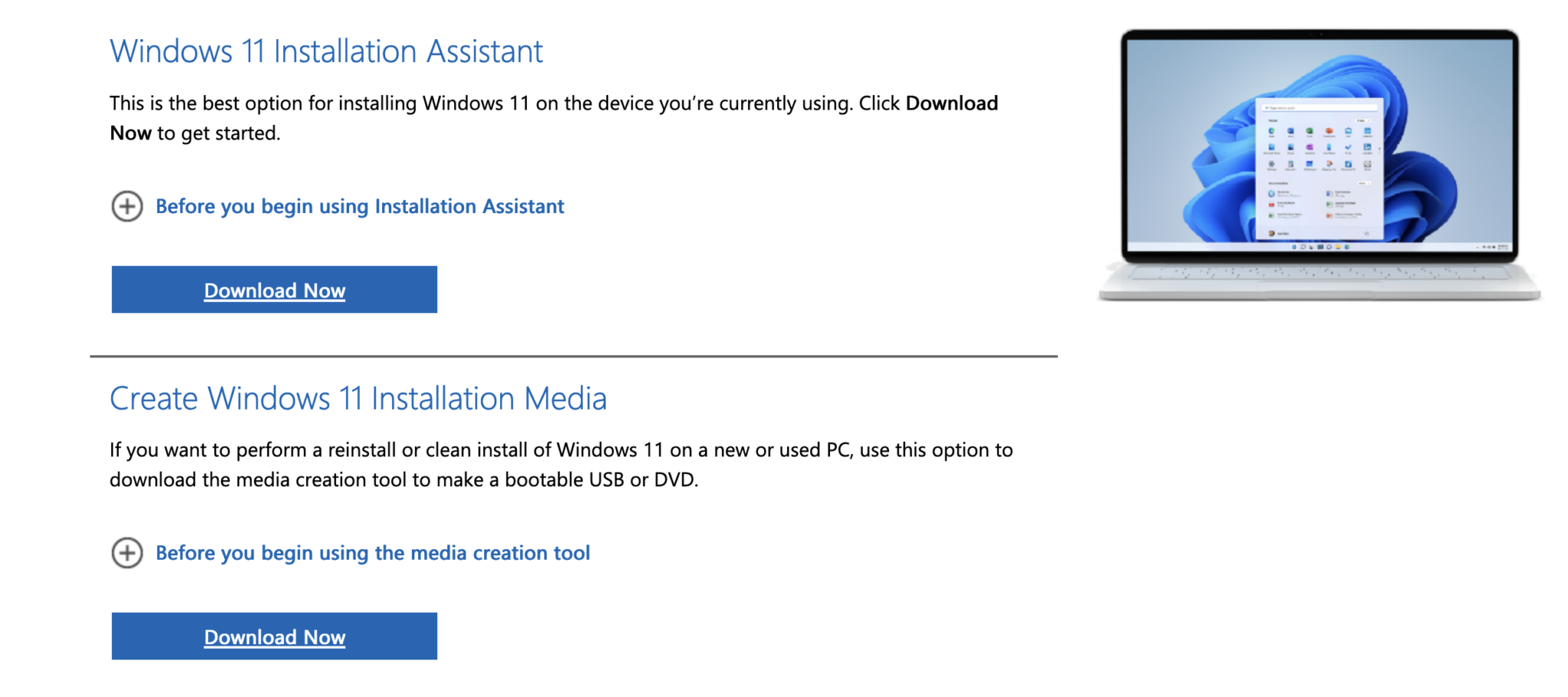Expand "Before you begin using the media creation tool"

373,552
